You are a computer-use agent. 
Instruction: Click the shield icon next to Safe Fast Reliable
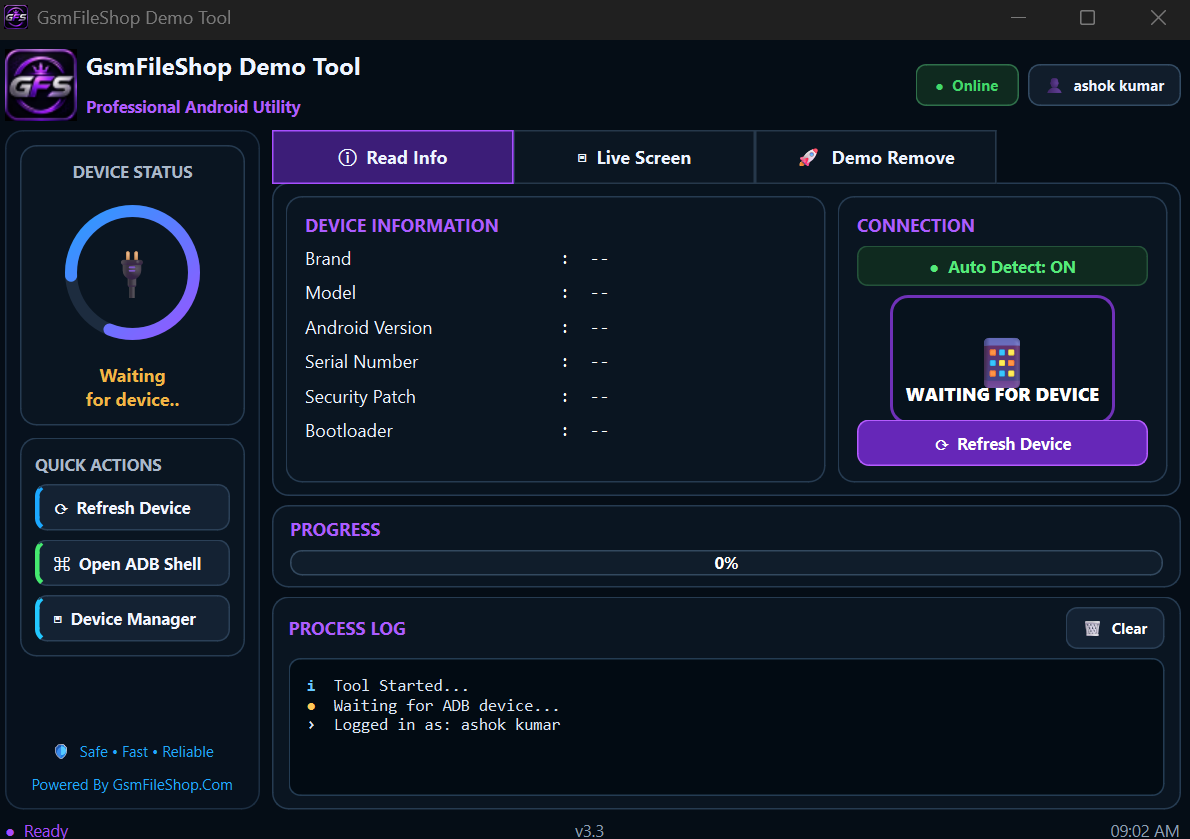61,751
